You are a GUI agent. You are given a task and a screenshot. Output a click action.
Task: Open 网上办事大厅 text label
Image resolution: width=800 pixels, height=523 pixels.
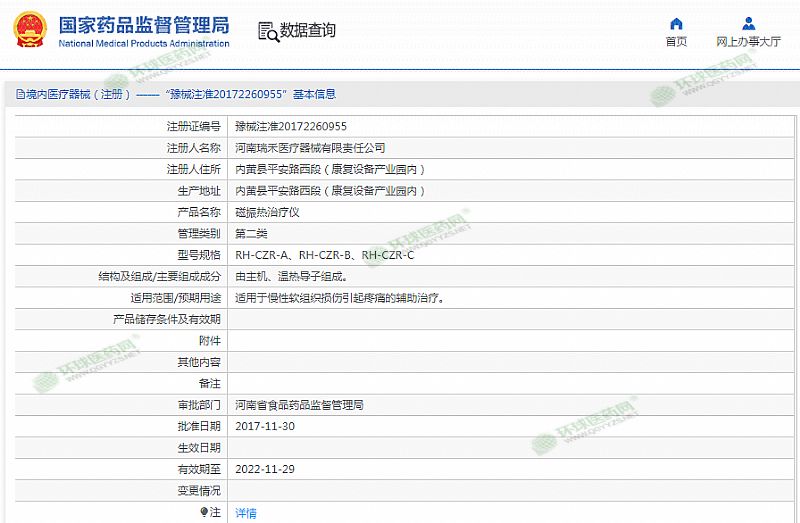pos(748,42)
